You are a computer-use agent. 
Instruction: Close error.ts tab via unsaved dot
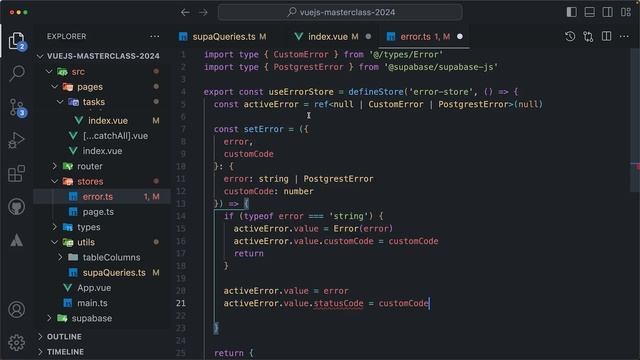coord(460,37)
